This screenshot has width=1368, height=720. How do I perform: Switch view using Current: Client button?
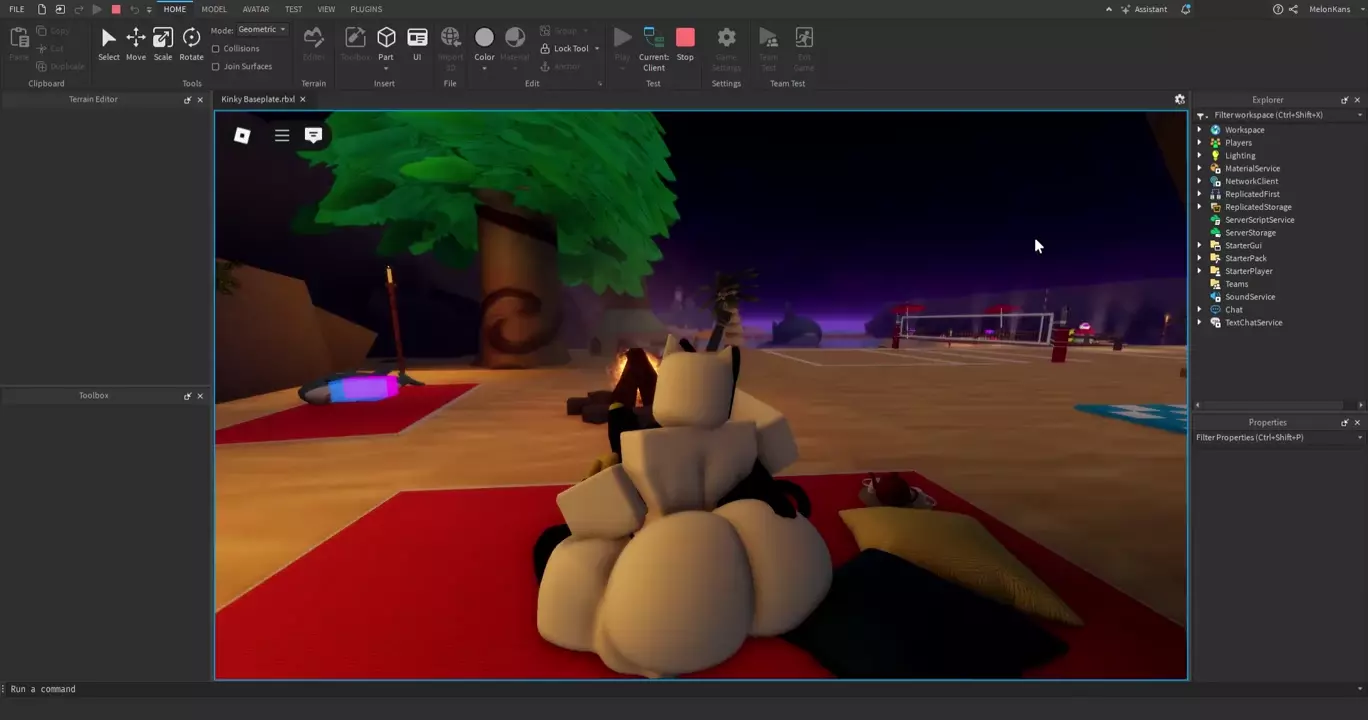tap(654, 44)
